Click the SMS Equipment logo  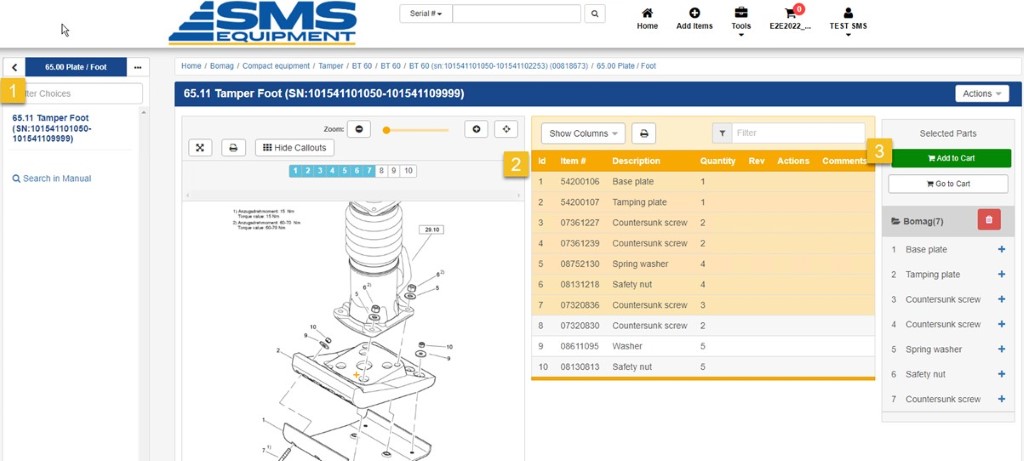coord(263,23)
